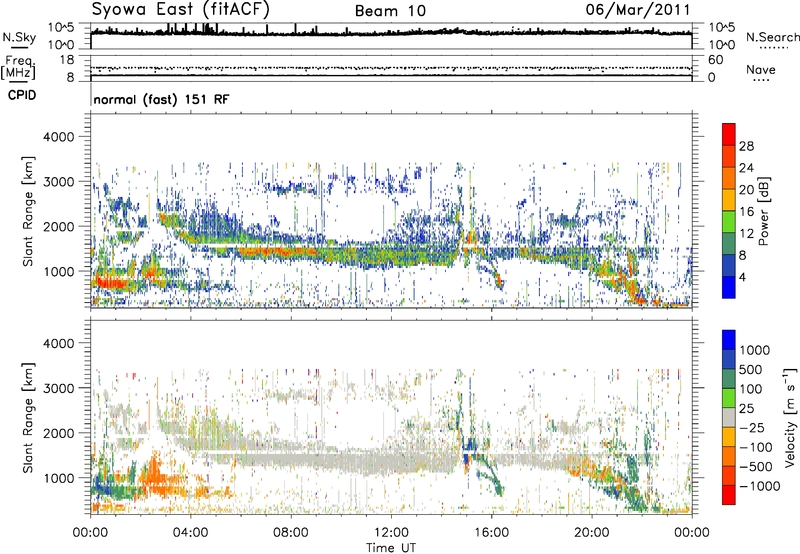Select the "normal (fast) 151 RF" mode text

point(161,99)
